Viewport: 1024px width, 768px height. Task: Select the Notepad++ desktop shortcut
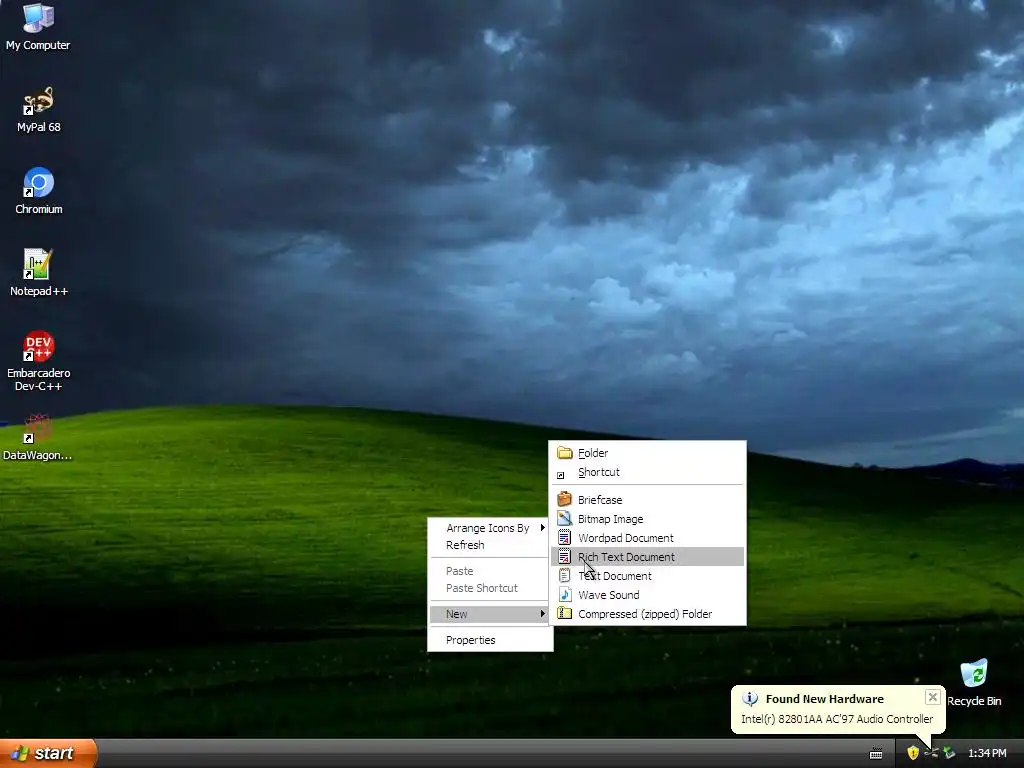pos(38,272)
